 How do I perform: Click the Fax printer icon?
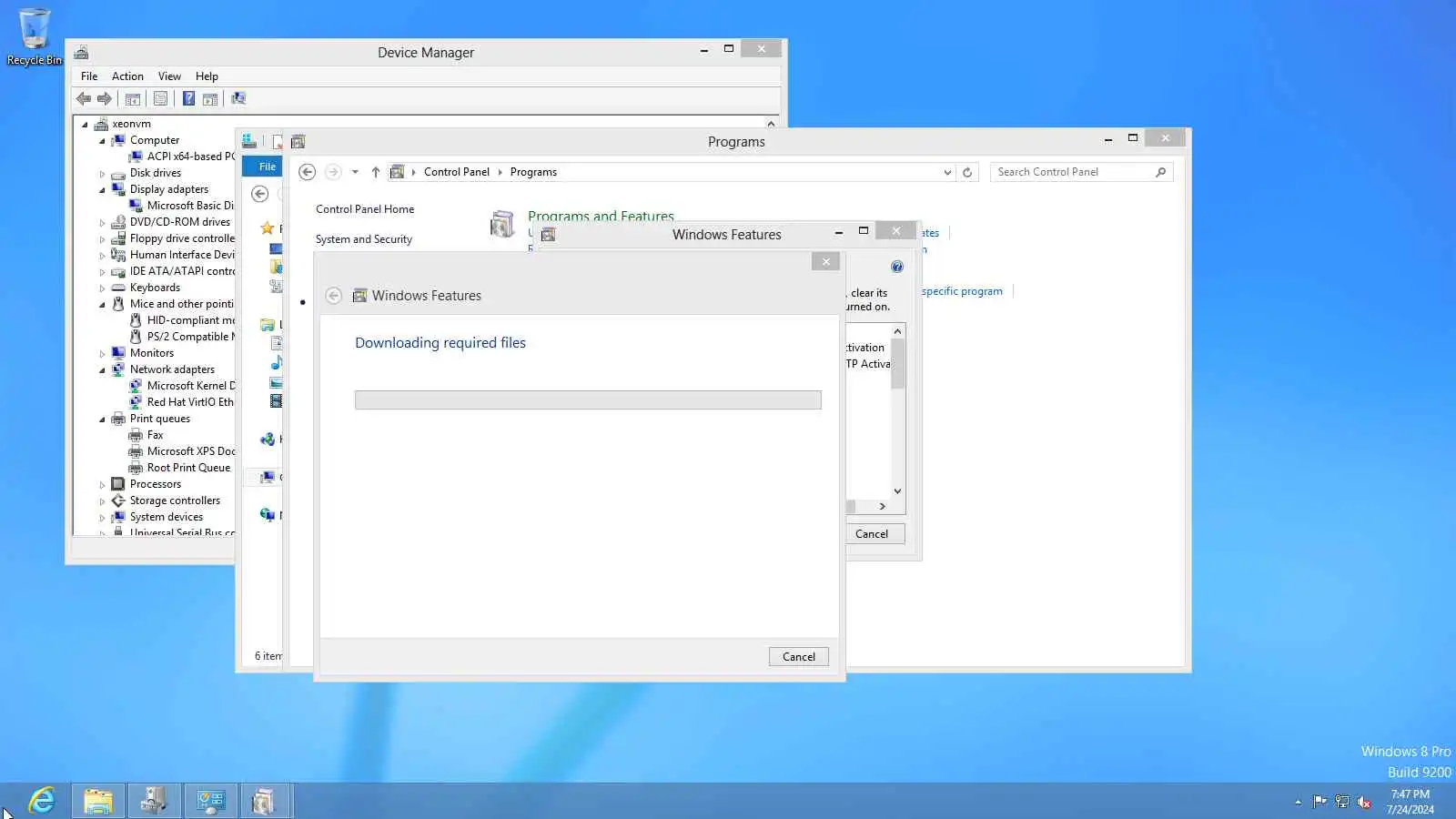tap(136, 435)
